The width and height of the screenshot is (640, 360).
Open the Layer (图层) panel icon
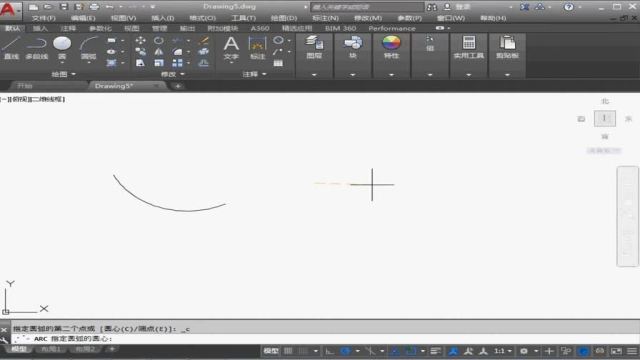[x=314, y=47]
